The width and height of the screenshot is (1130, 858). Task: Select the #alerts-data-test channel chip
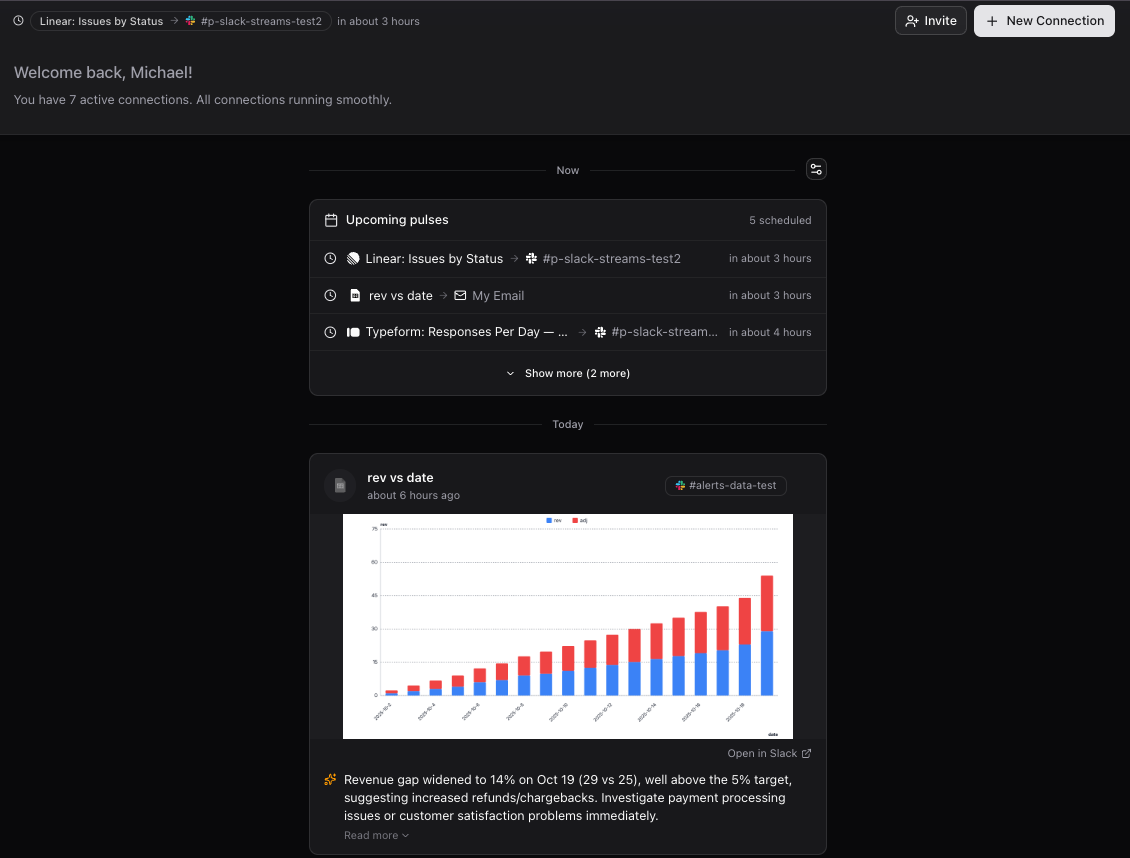[726, 485]
